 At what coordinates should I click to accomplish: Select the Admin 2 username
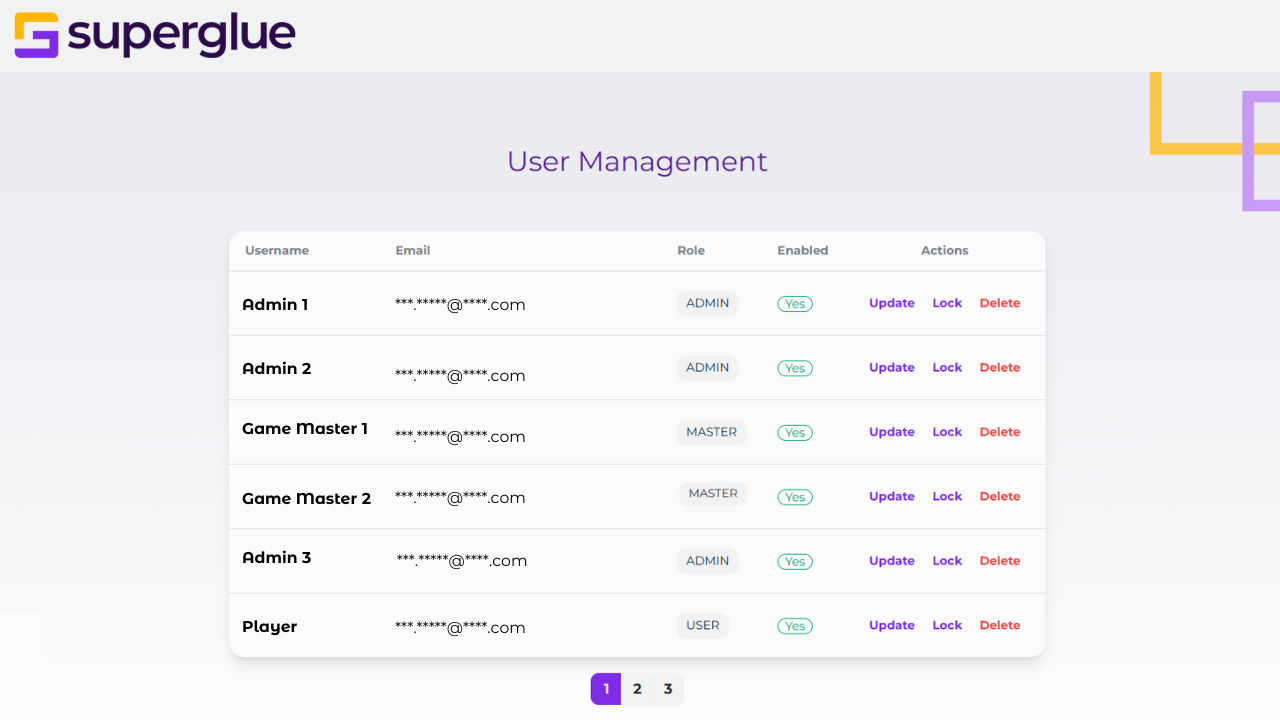click(x=277, y=369)
